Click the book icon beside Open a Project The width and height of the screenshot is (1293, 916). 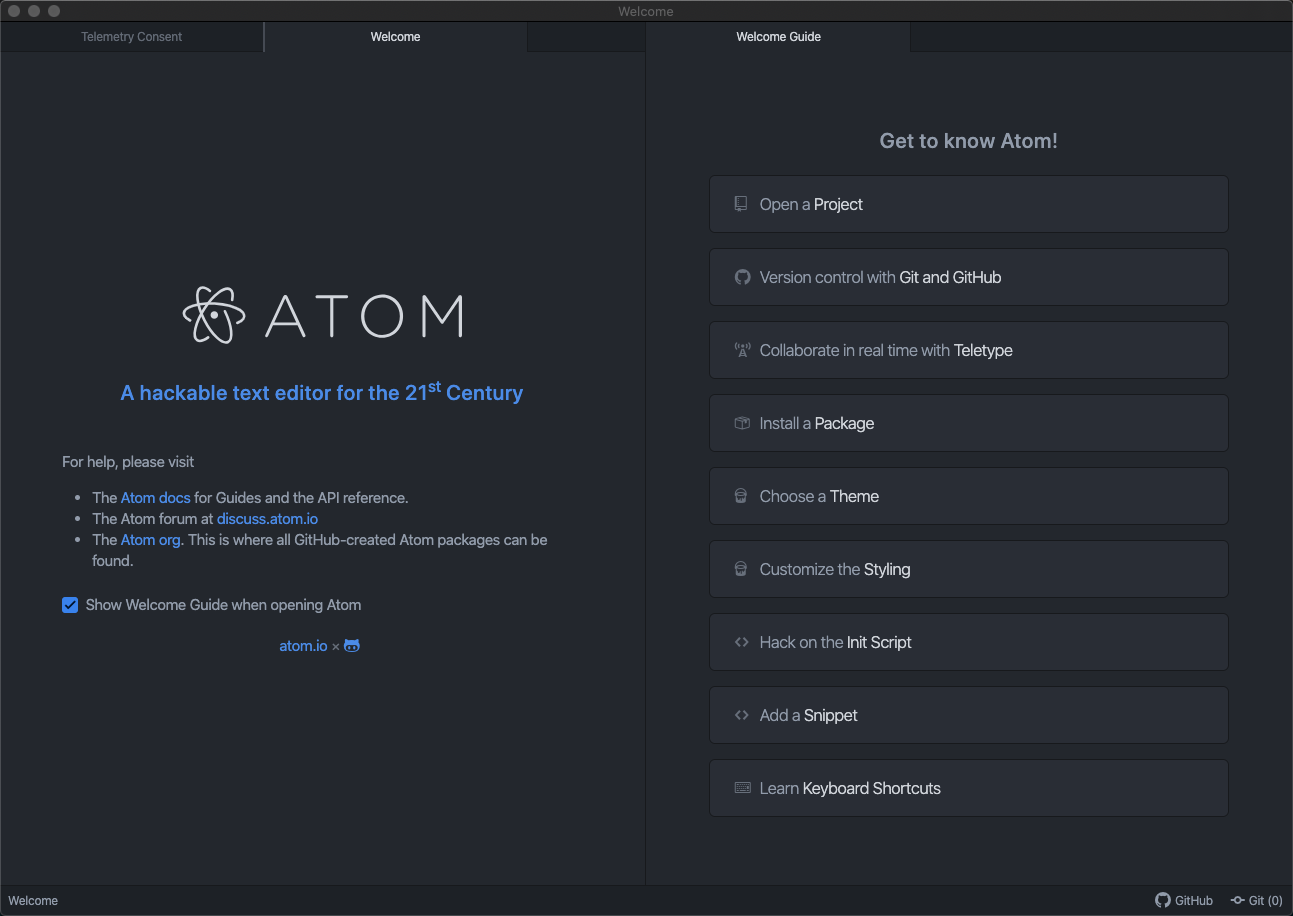pos(741,204)
